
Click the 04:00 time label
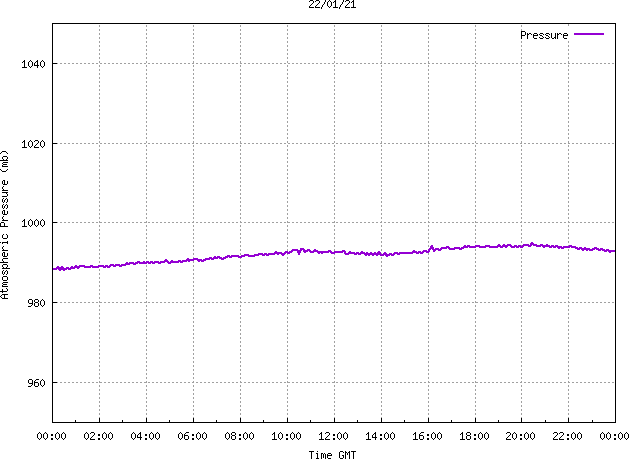coord(146,436)
